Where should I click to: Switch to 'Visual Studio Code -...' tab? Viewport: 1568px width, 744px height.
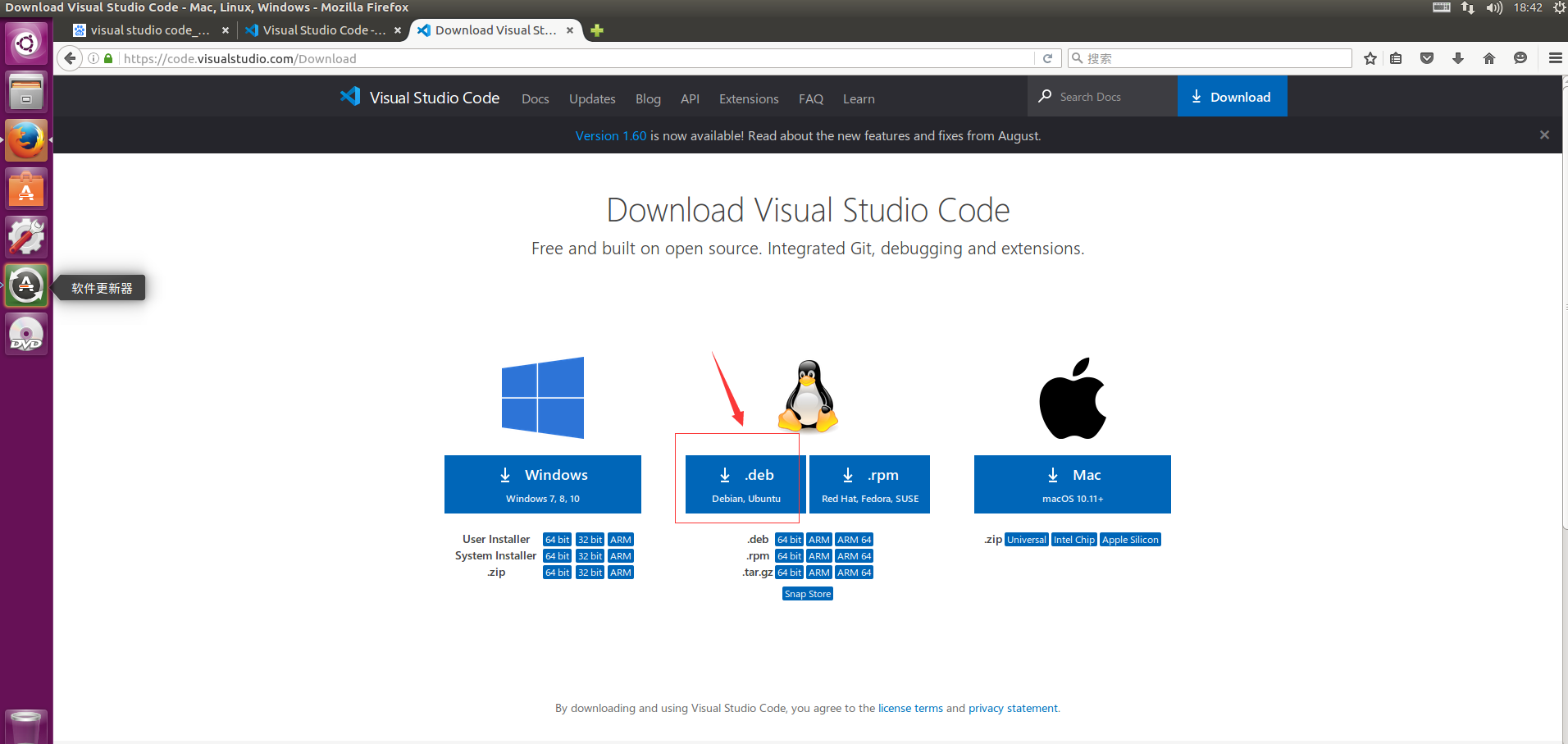click(x=324, y=30)
